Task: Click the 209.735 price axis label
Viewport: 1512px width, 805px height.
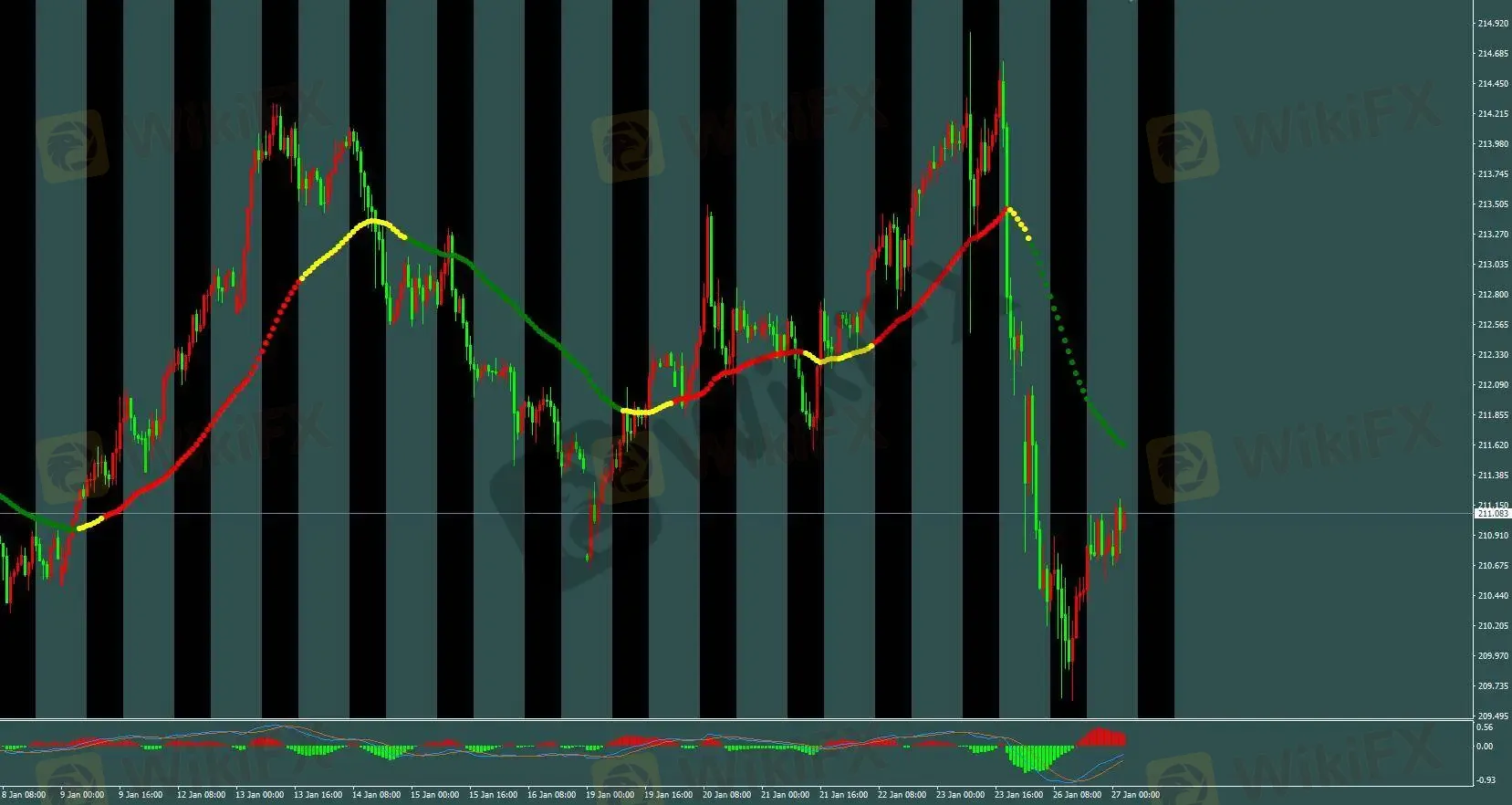Action: click(1493, 686)
